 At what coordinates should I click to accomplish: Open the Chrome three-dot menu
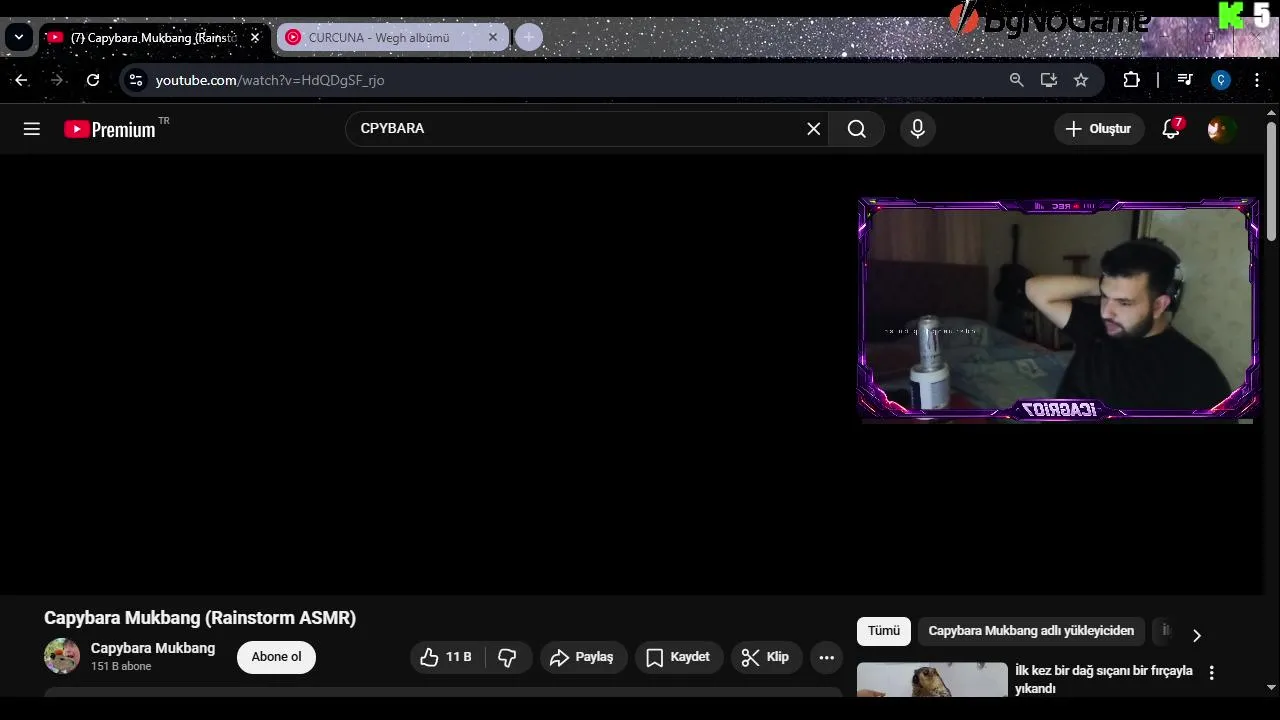[x=1257, y=80]
